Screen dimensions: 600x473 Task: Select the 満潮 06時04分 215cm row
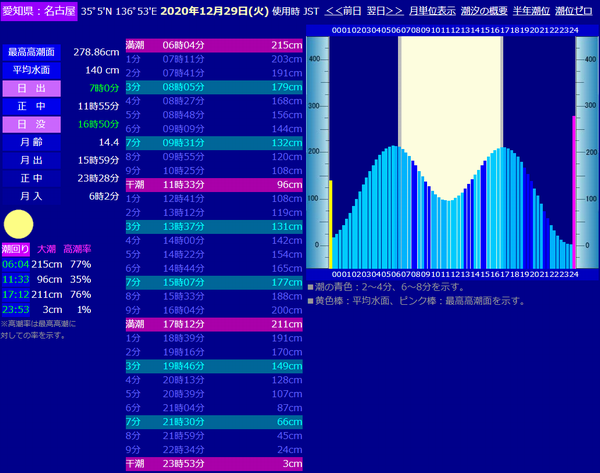pyautogui.click(x=214, y=46)
